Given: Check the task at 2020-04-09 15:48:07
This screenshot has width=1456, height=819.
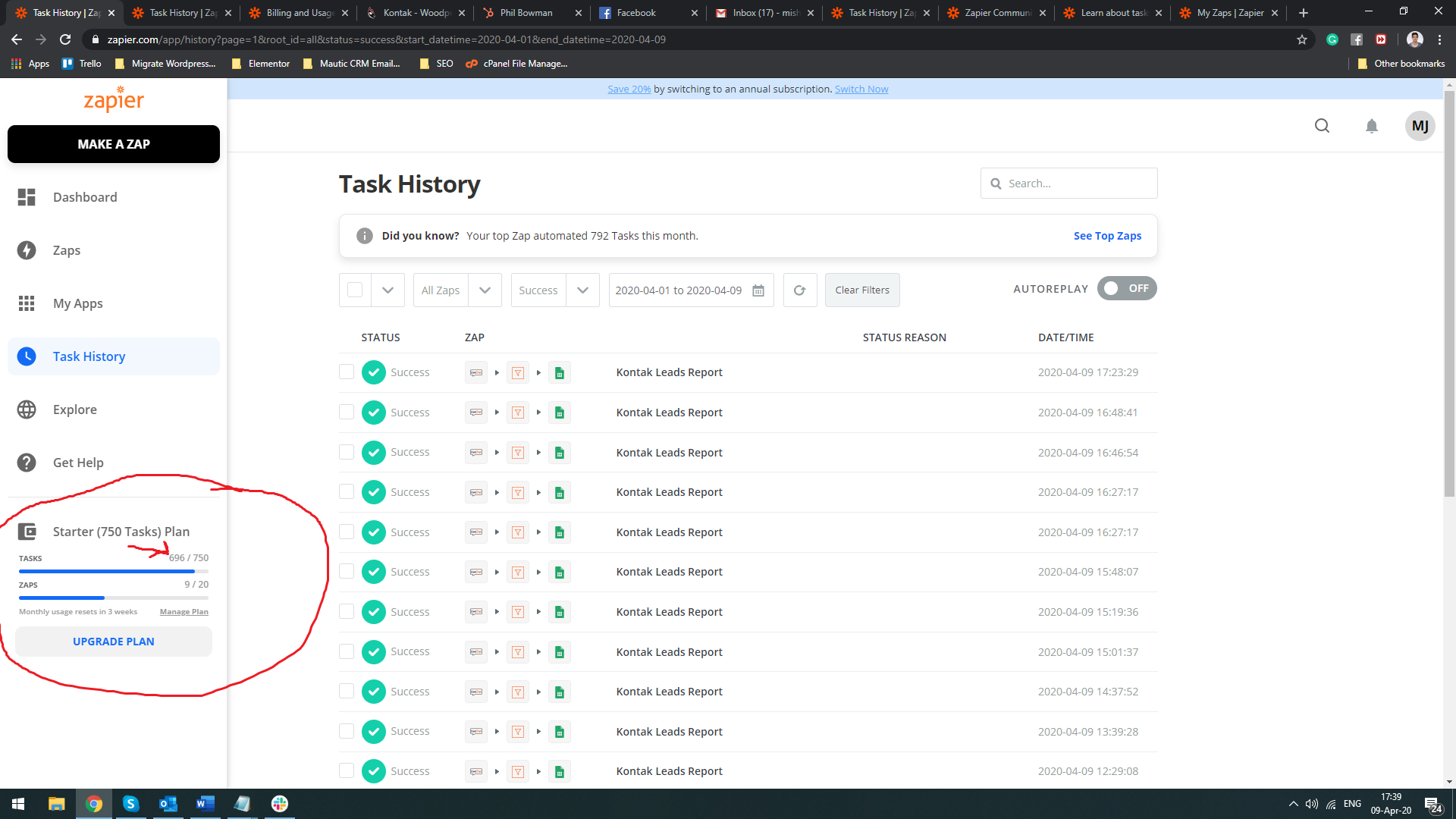Looking at the screenshot, I should coord(347,571).
